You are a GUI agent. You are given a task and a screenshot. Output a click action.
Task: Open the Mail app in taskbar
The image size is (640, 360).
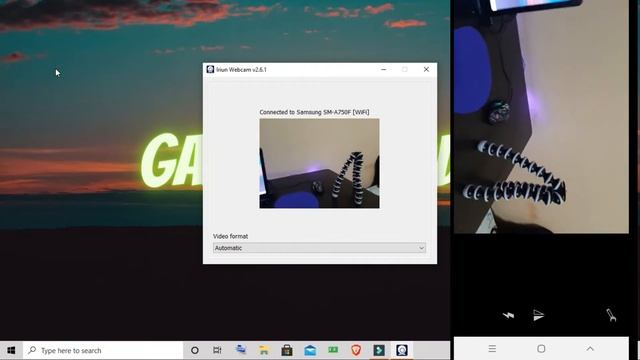point(310,350)
